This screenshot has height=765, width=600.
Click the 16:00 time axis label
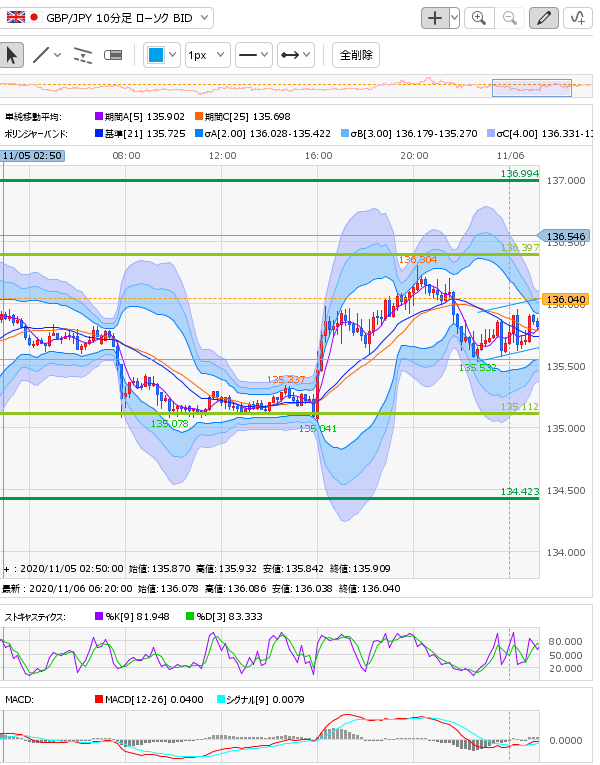[319, 156]
